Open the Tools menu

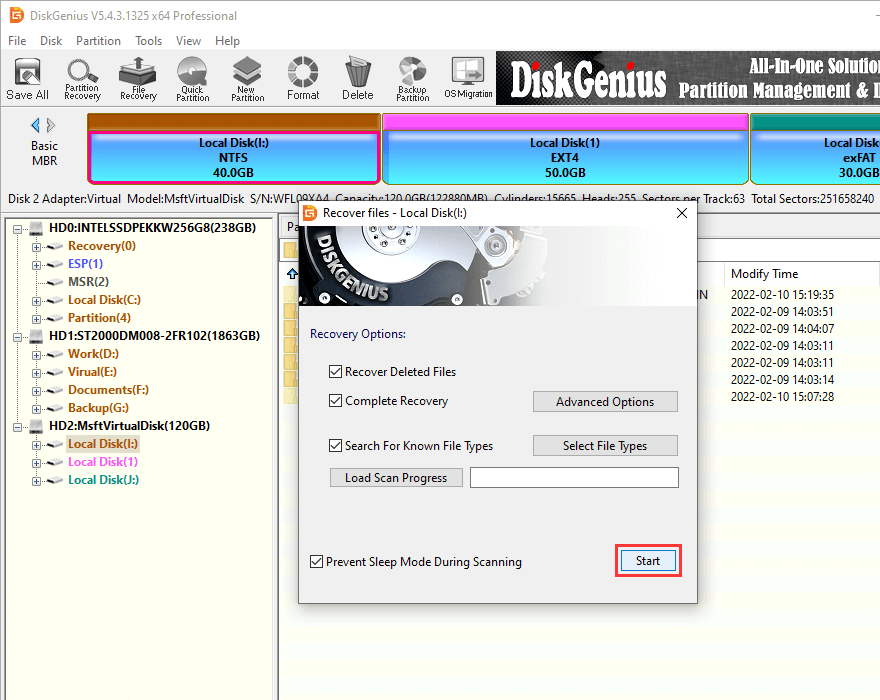point(149,41)
